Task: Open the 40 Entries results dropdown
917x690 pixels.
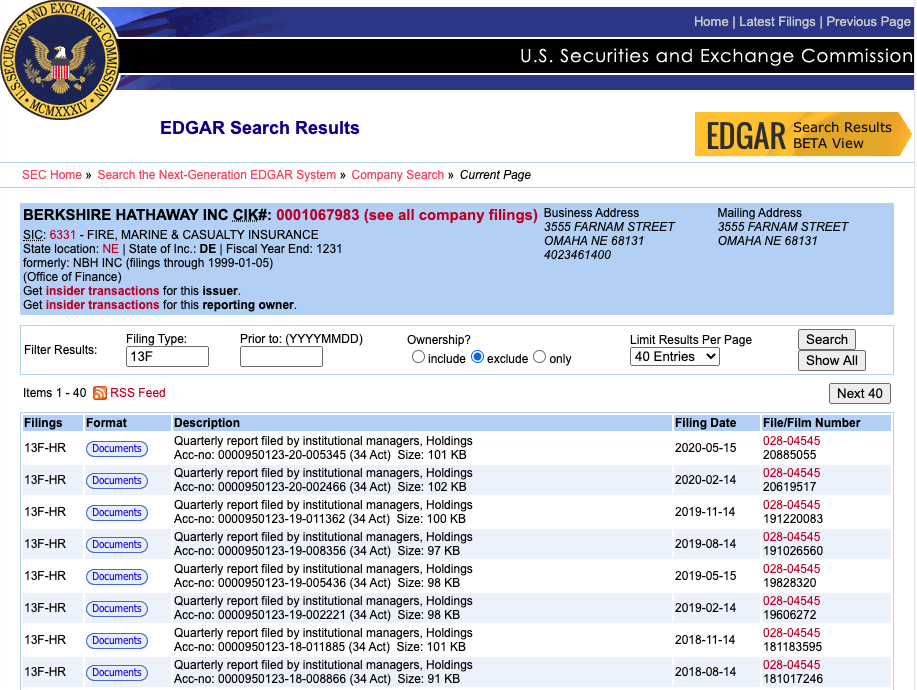Action: (x=674, y=357)
